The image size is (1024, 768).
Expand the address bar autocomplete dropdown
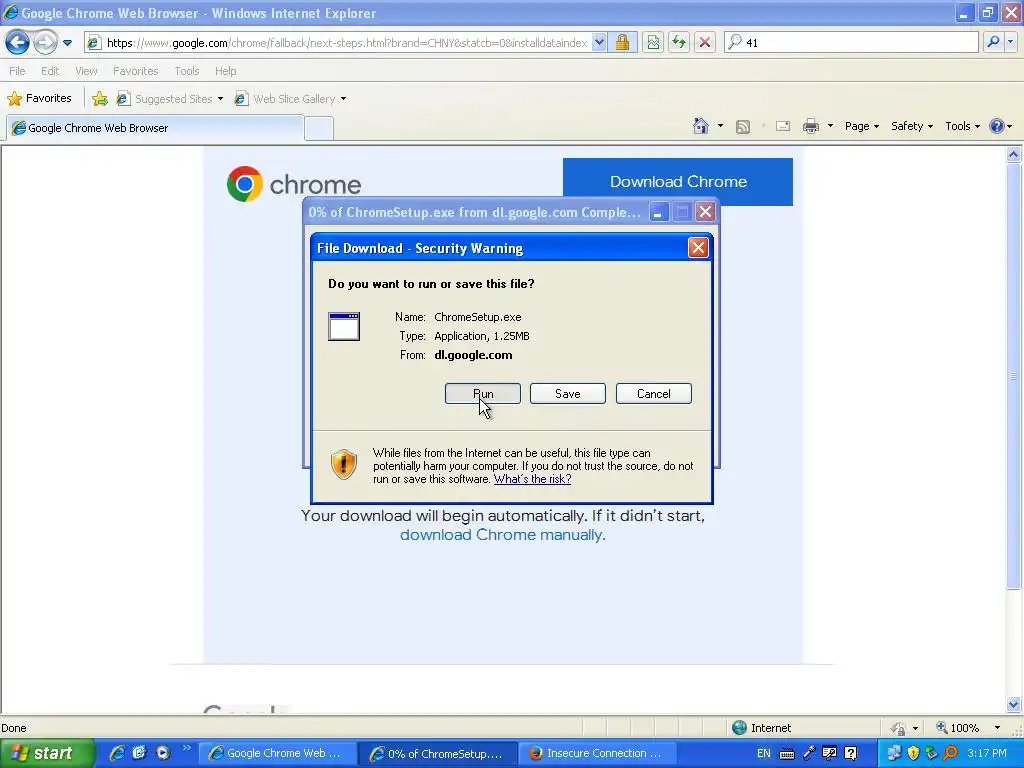point(599,43)
